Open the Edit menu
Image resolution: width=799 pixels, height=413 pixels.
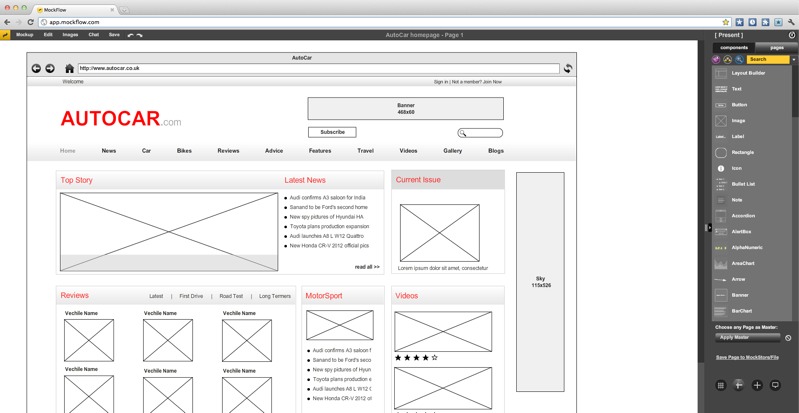(48, 35)
